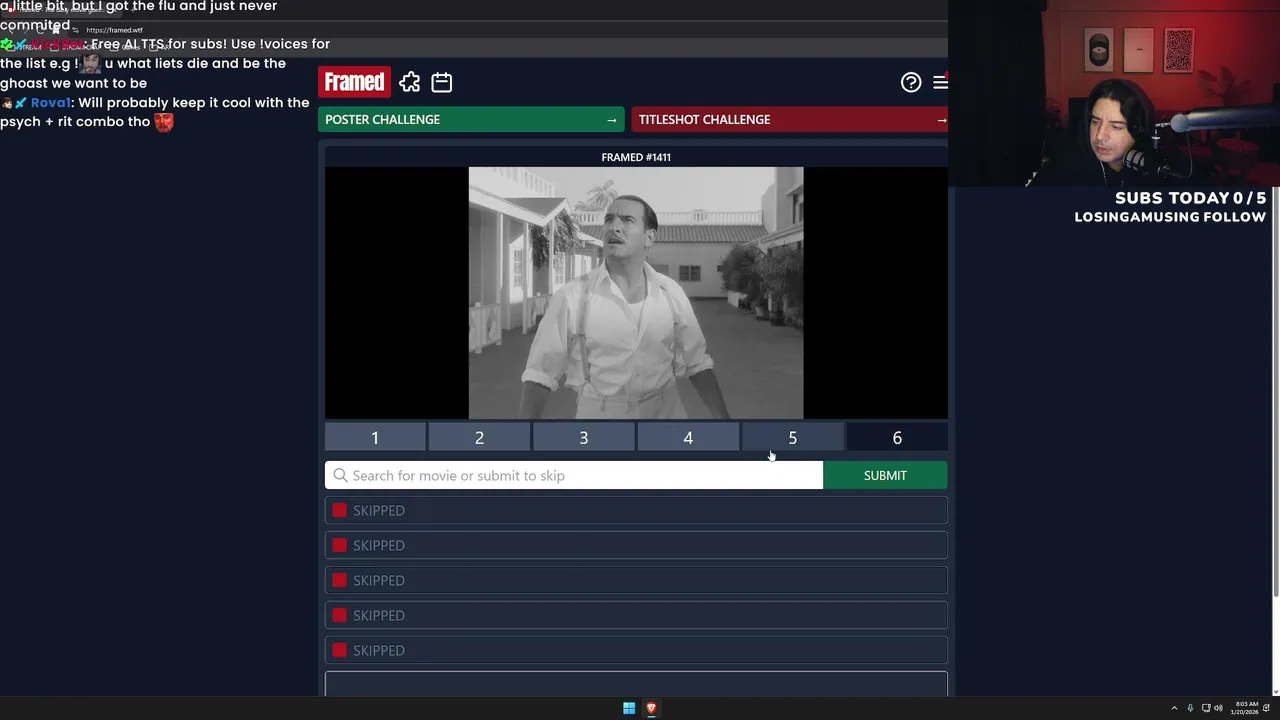This screenshot has width=1280, height=720.
Task: Switch to frame 5
Action: [792, 437]
